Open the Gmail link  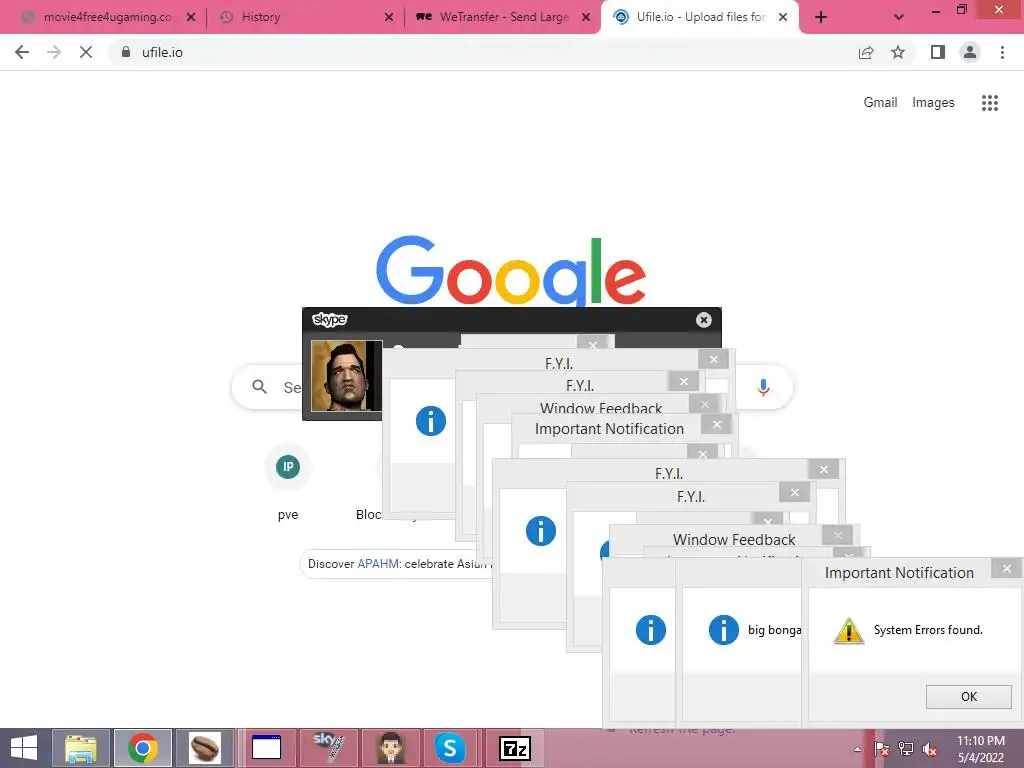(880, 103)
